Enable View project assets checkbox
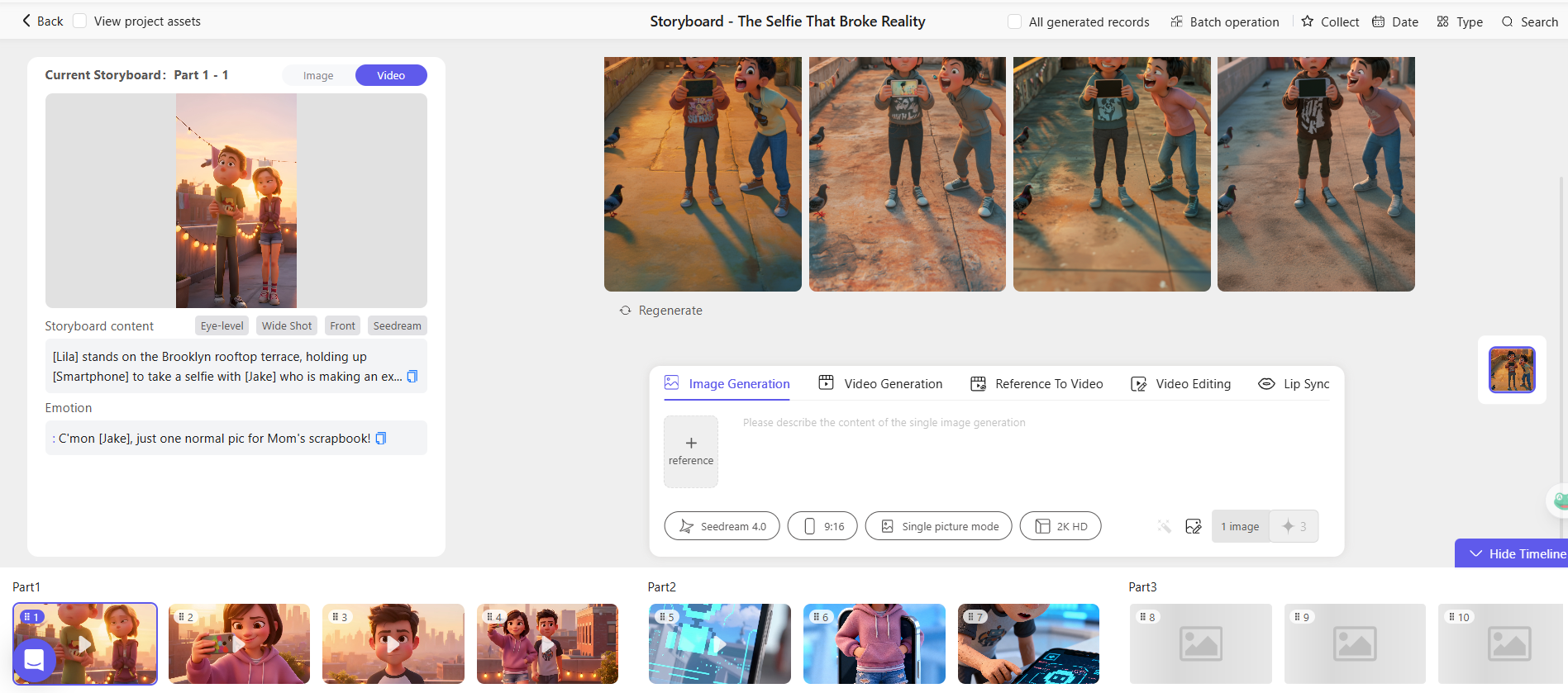Screen dimensions: 1568x693 79,21
